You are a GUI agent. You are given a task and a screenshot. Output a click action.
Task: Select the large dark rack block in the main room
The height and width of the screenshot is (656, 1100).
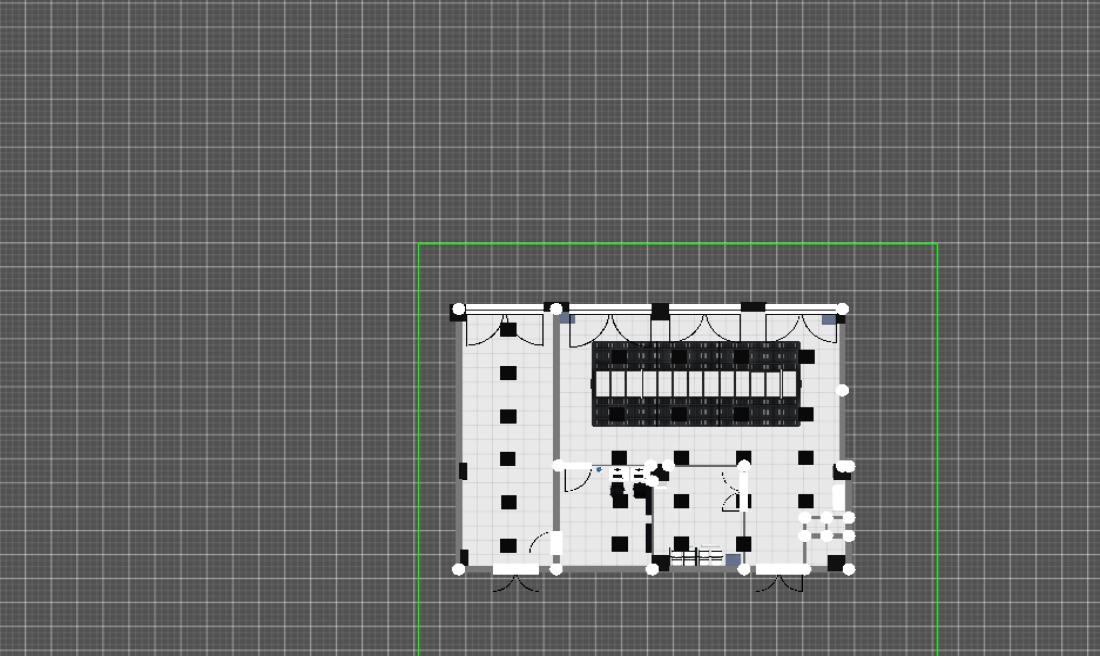696,384
